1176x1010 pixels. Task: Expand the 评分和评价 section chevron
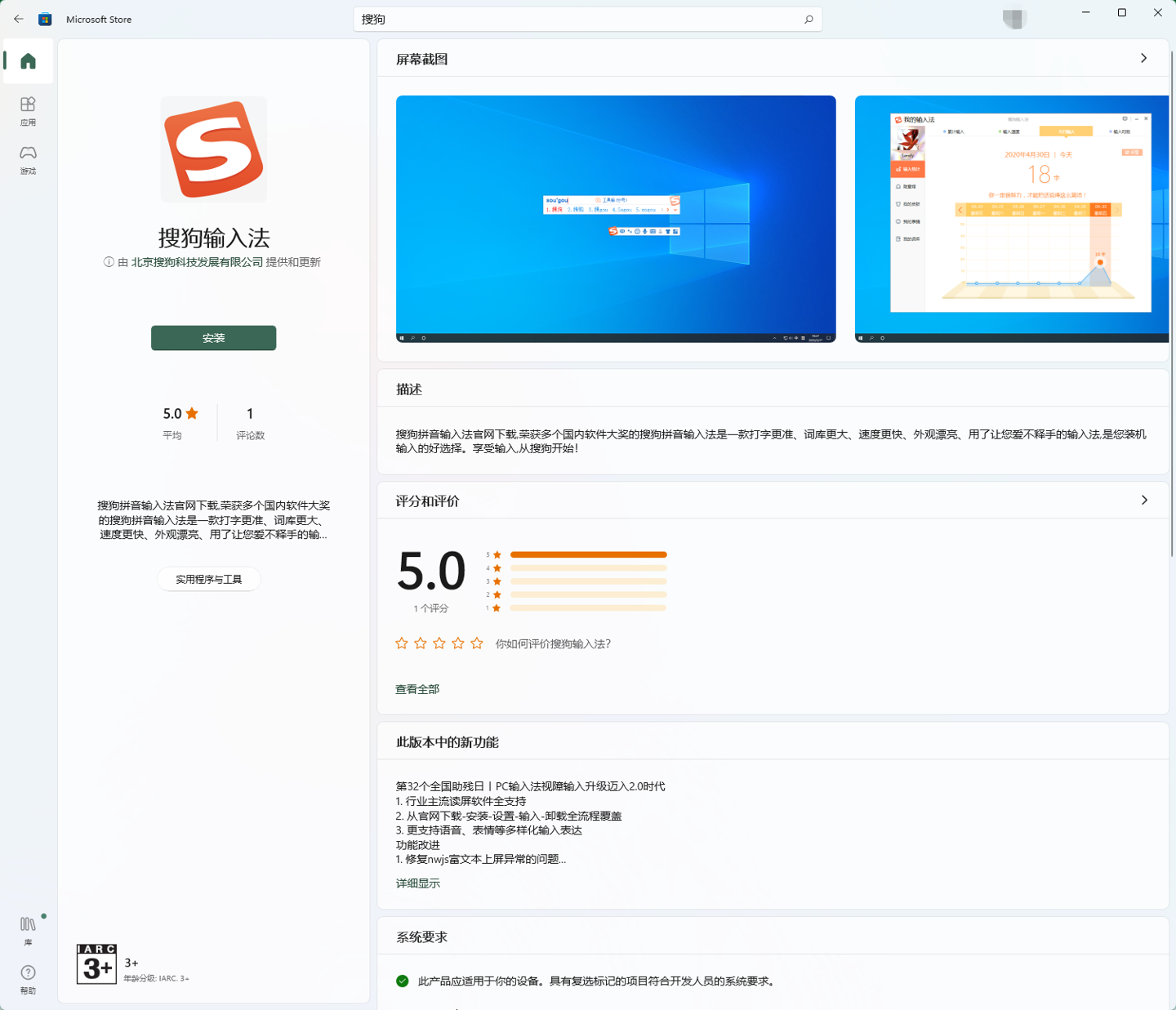[x=1144, y=501]
